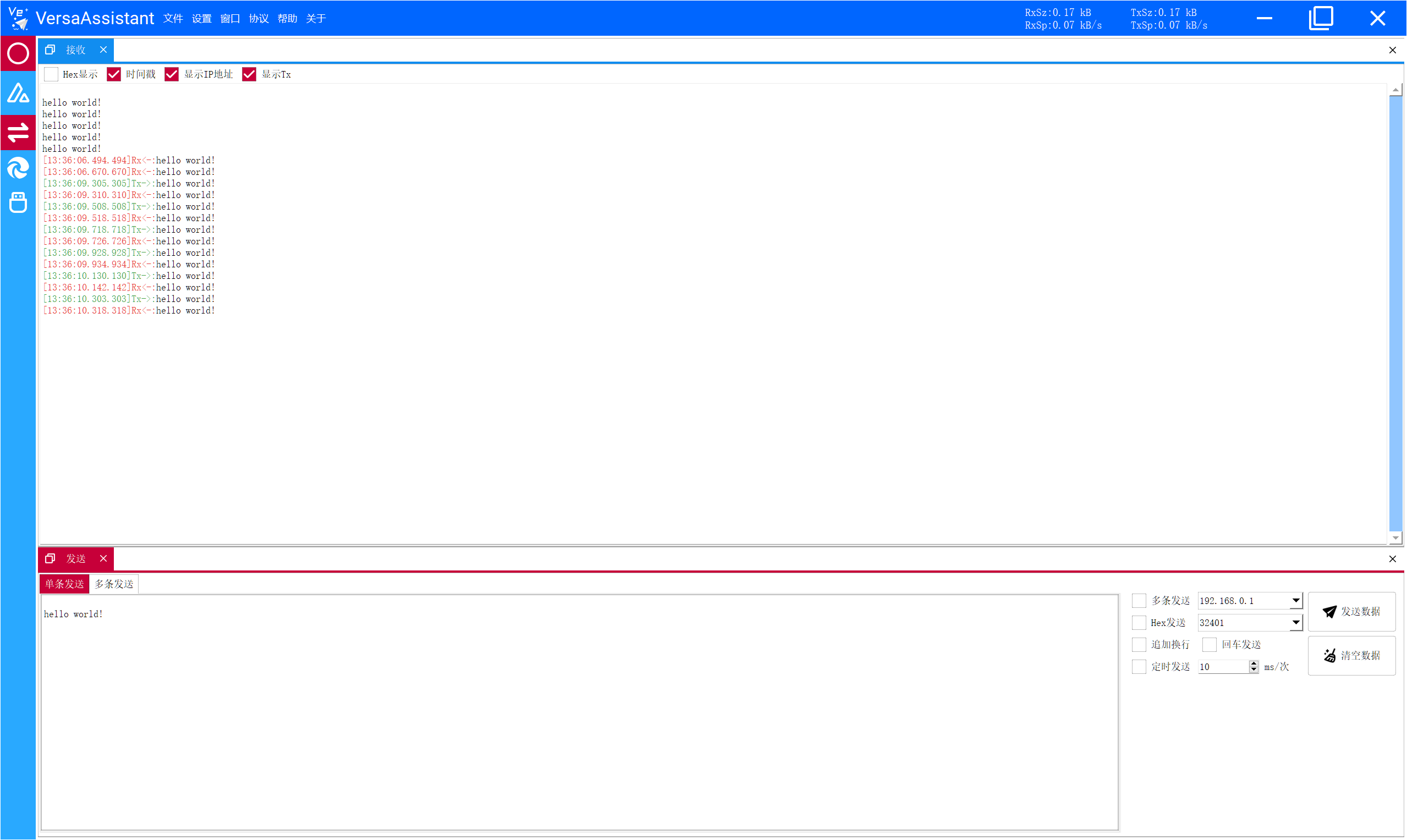Enable the Hex发送 checkbox

click(x=1139, y=623)
